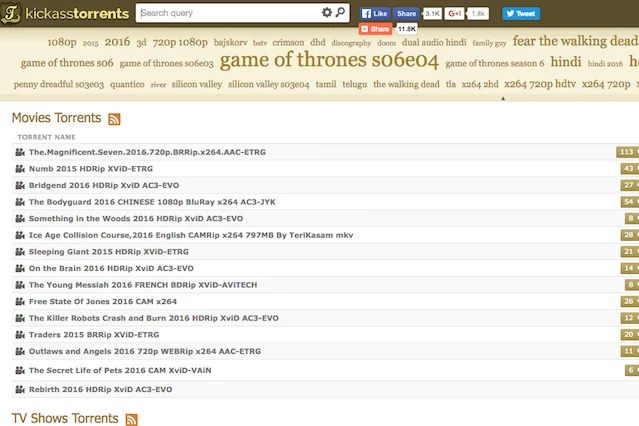Open TV Shows Torrents RSS feed icon
This screenshot has height=426, width=639.
pyautogui.click(x=132, y=419)
